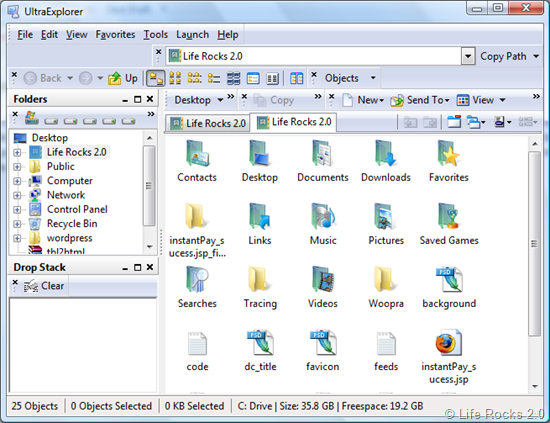Minimize the Folders panel
Image resolution: width=550 pixels, height=423 pixels.
125,100
